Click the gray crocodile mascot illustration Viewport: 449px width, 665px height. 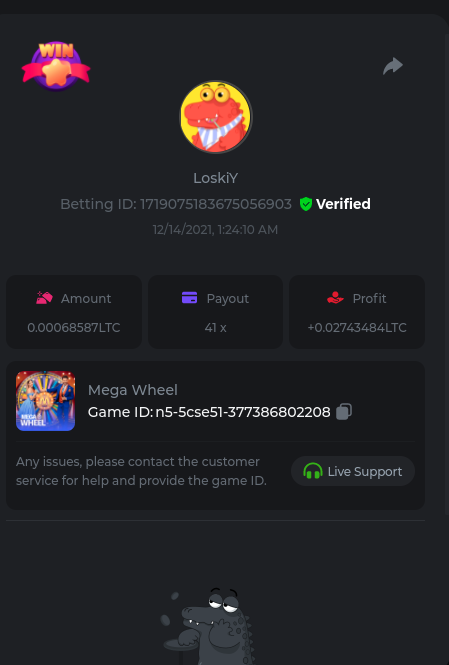pyautogui.click(x=208, y=626)
